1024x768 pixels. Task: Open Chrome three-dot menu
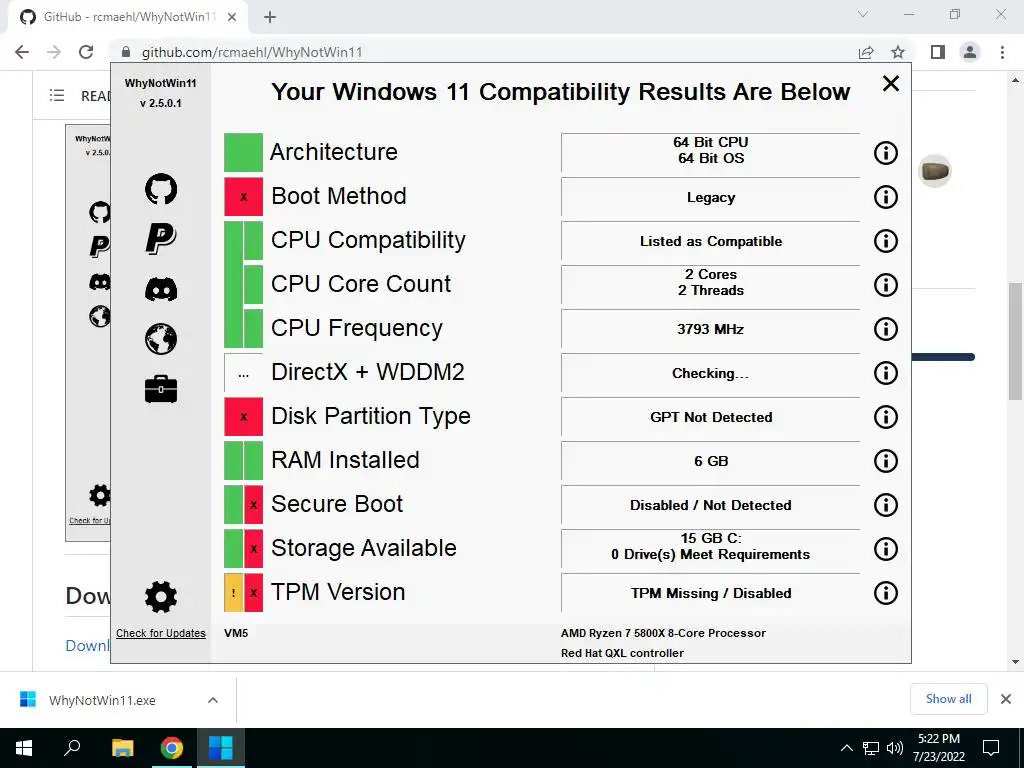(x=1002, y=52)
